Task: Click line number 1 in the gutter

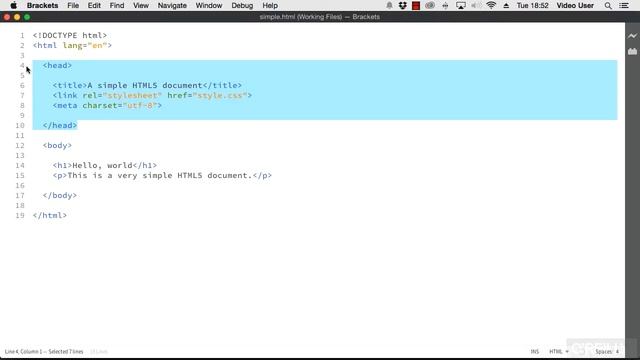Action: [22, 36]
